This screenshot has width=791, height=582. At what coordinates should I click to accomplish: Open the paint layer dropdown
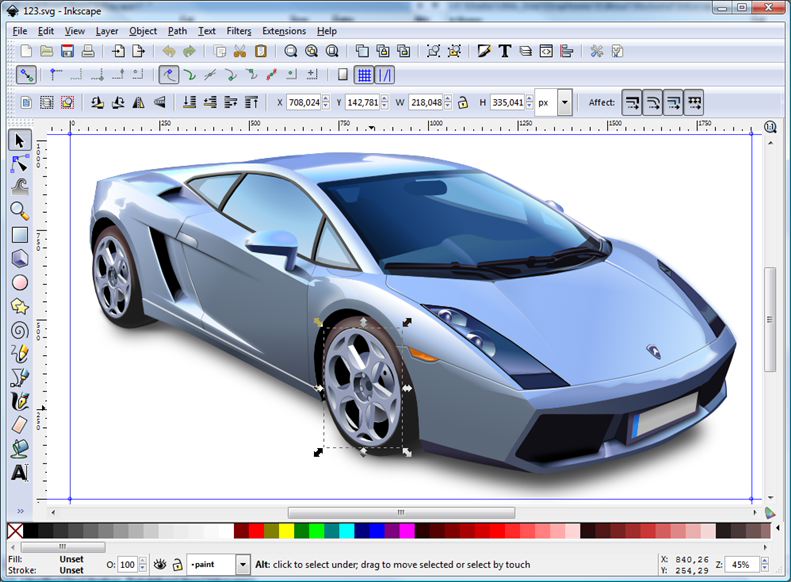243,564
